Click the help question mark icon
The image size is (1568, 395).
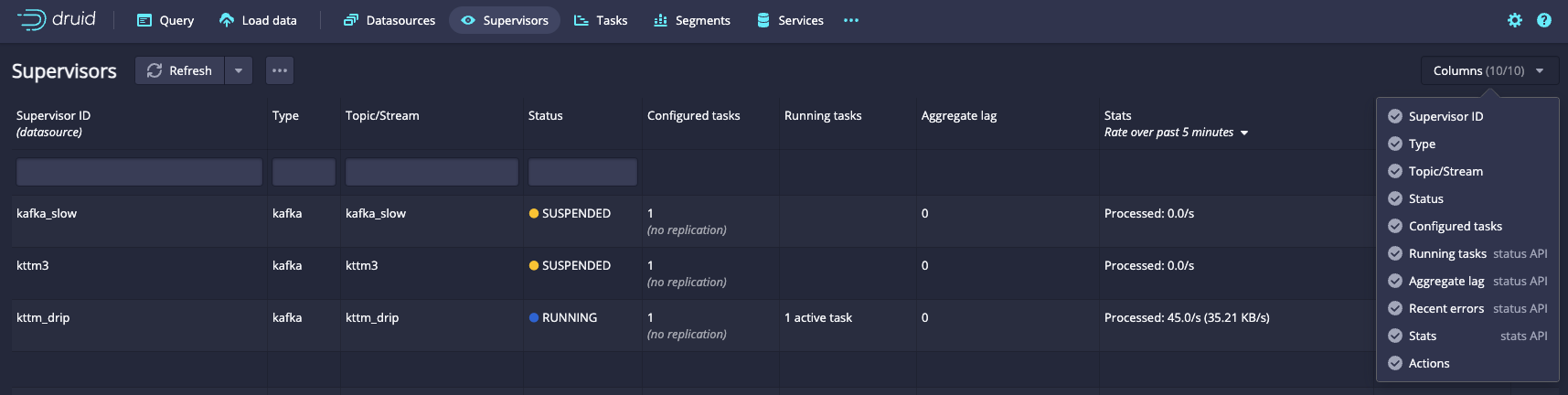[x=1544, y=20]
